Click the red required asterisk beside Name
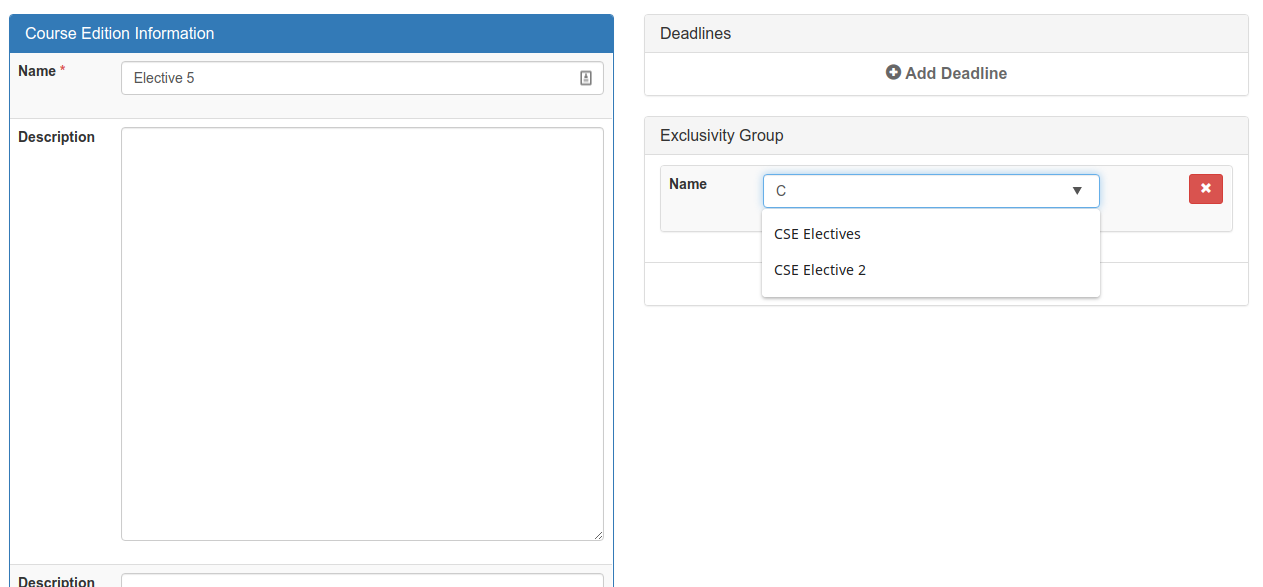The height and width of the screenshot is (587, 1263). click(63, 70)
